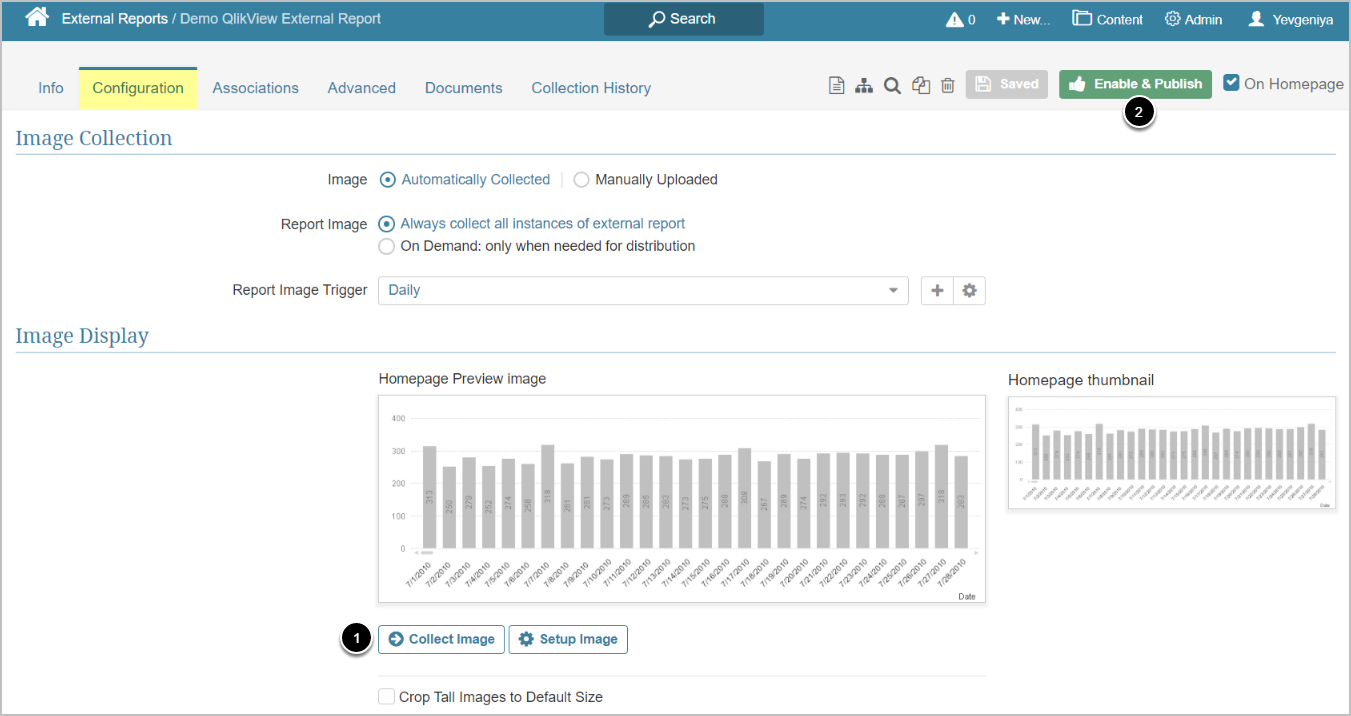1351x716 pixels.
Task: Click the home icon in header
Action: point(37,18)
